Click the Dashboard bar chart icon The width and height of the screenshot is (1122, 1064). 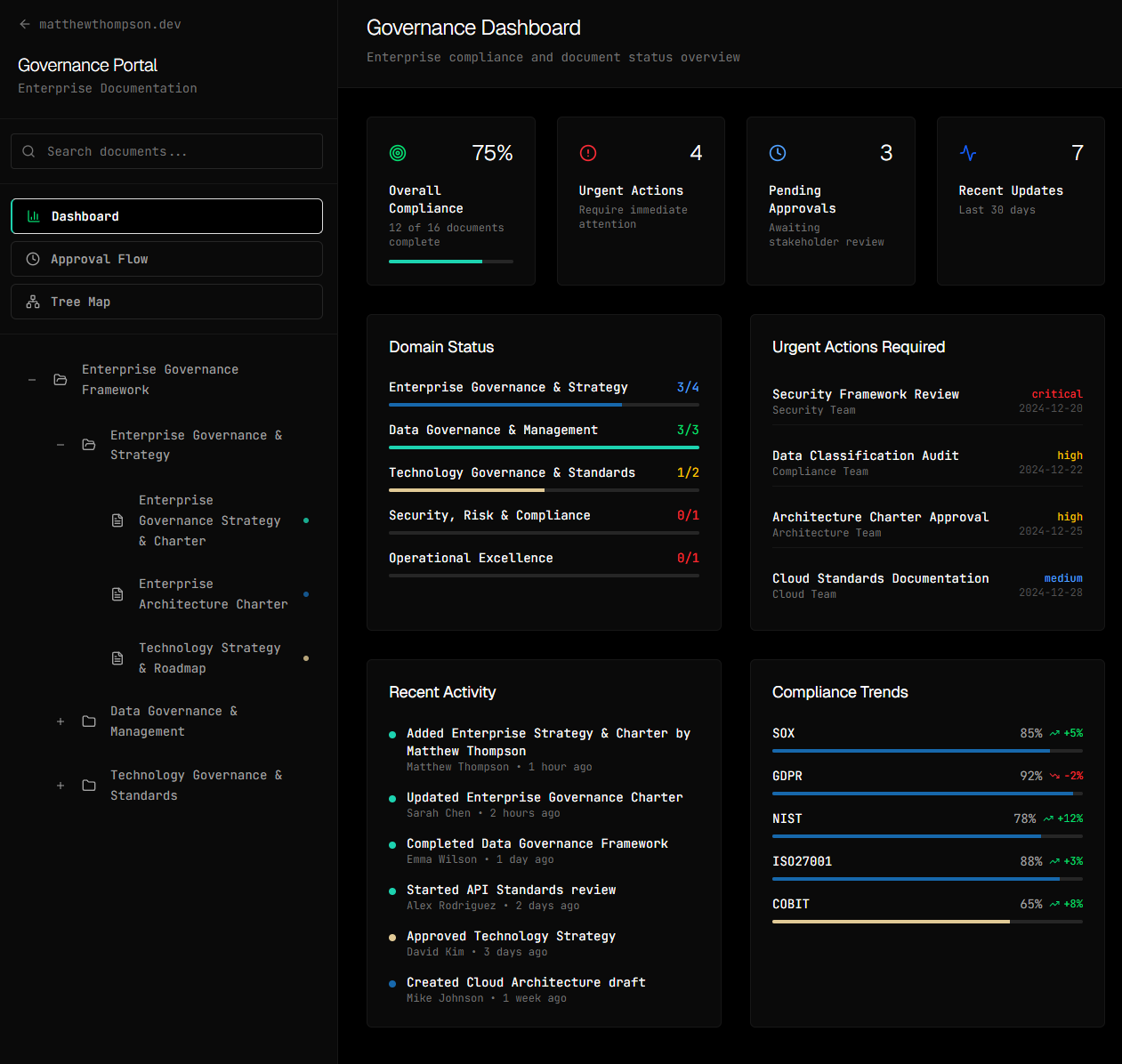click(x=34, y=216)
